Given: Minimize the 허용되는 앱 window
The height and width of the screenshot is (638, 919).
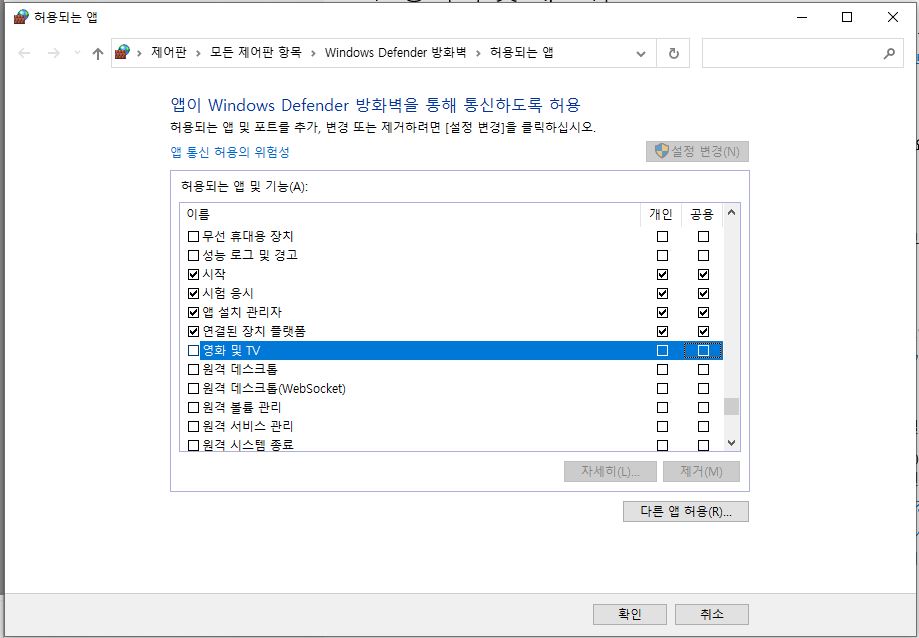Looking at the screenshot, I should pos(801,18).
